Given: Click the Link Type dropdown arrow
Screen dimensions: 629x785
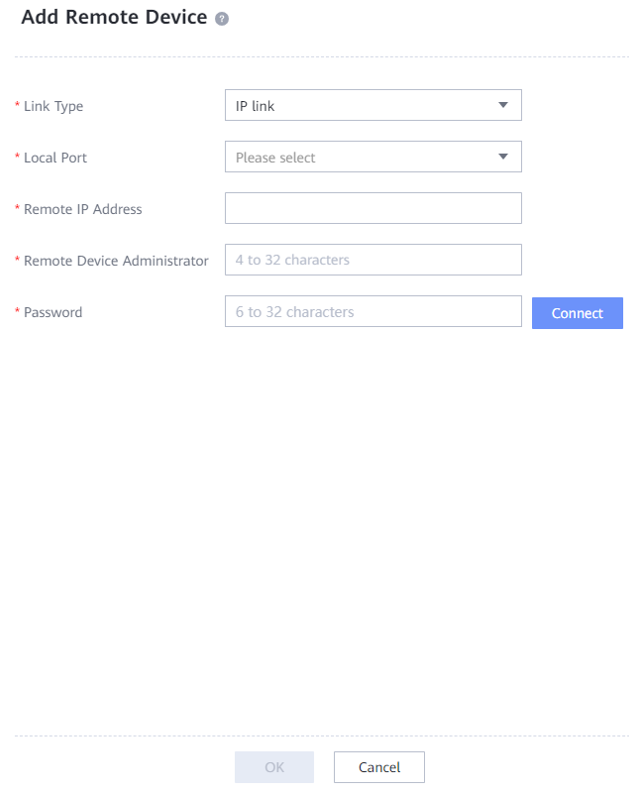Looking at the screenshot, I should [503, 105].
